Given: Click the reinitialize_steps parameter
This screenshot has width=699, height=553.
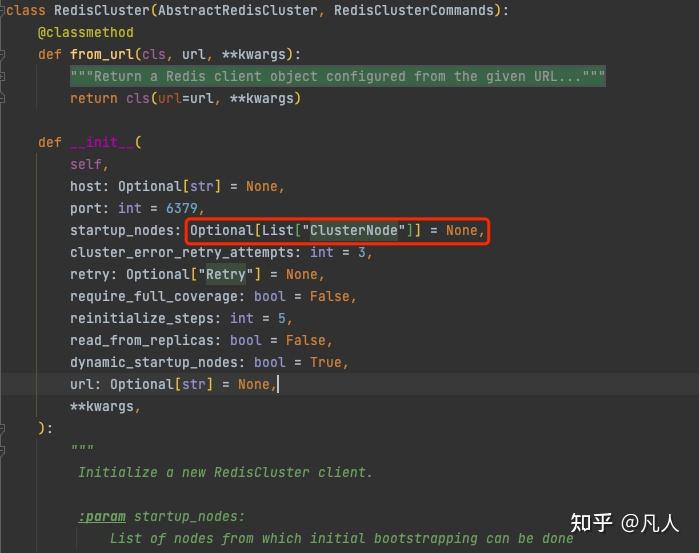Looking at the screenshot, I should 141,318.
